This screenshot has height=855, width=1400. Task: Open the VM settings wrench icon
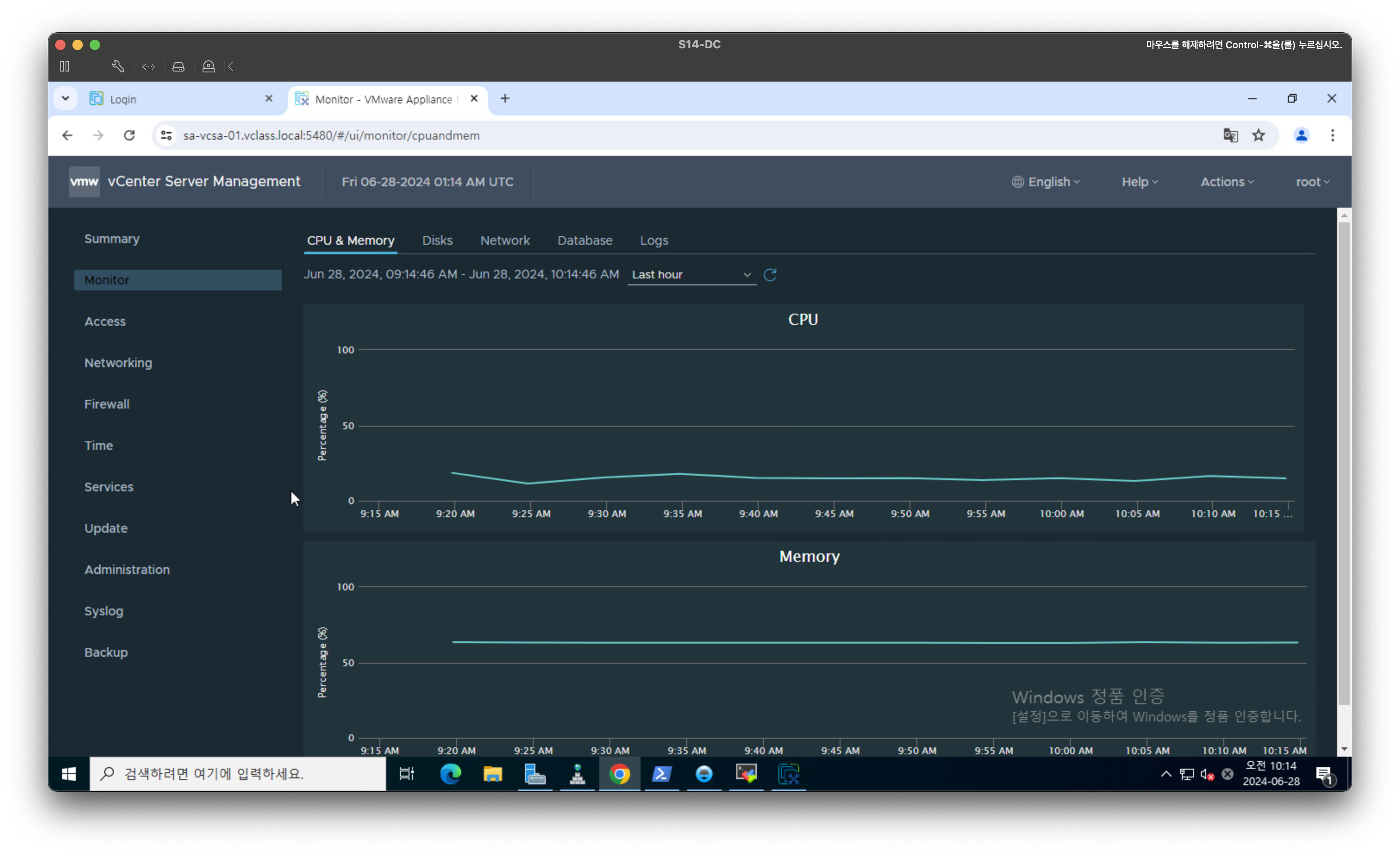pyautogui.click(x=118, y=66)
